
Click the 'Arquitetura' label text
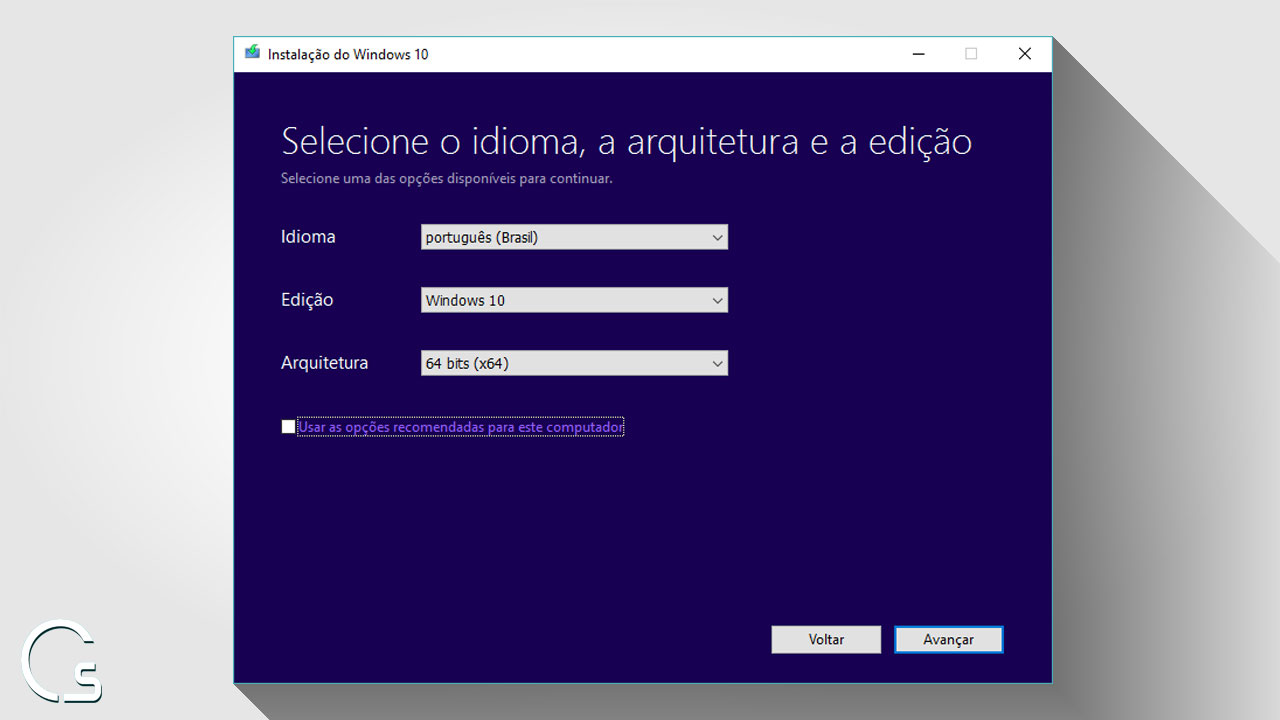tap(324, 363)
